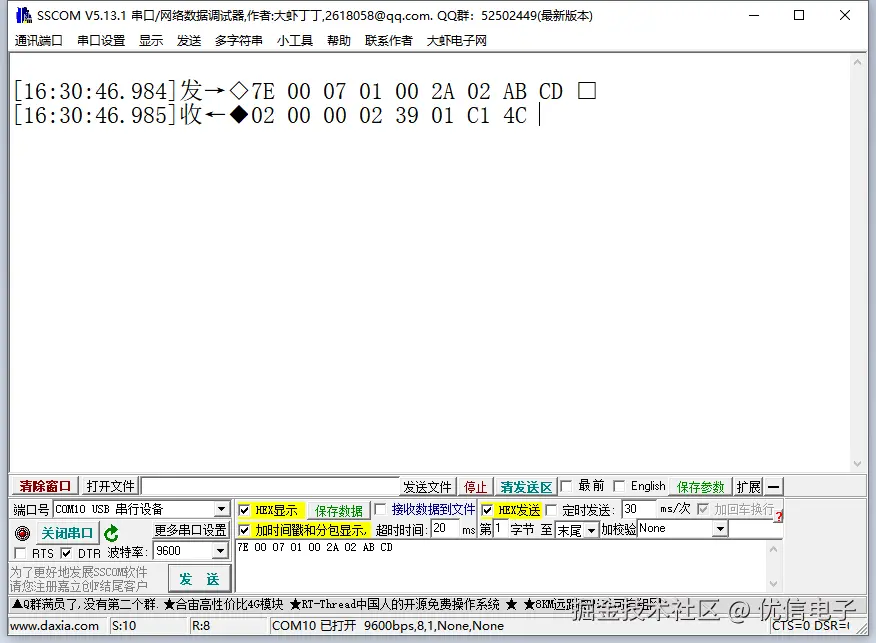Enable the 接收数据到文件 checkbox
The image size is (876, 643).
coord(378,510)
